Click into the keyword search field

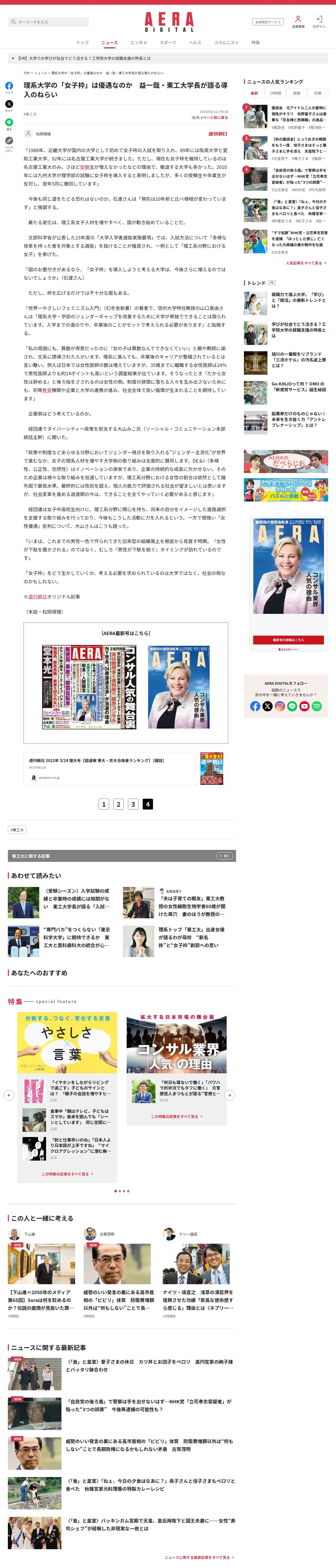pyautogui.click(x=49, y=22)
